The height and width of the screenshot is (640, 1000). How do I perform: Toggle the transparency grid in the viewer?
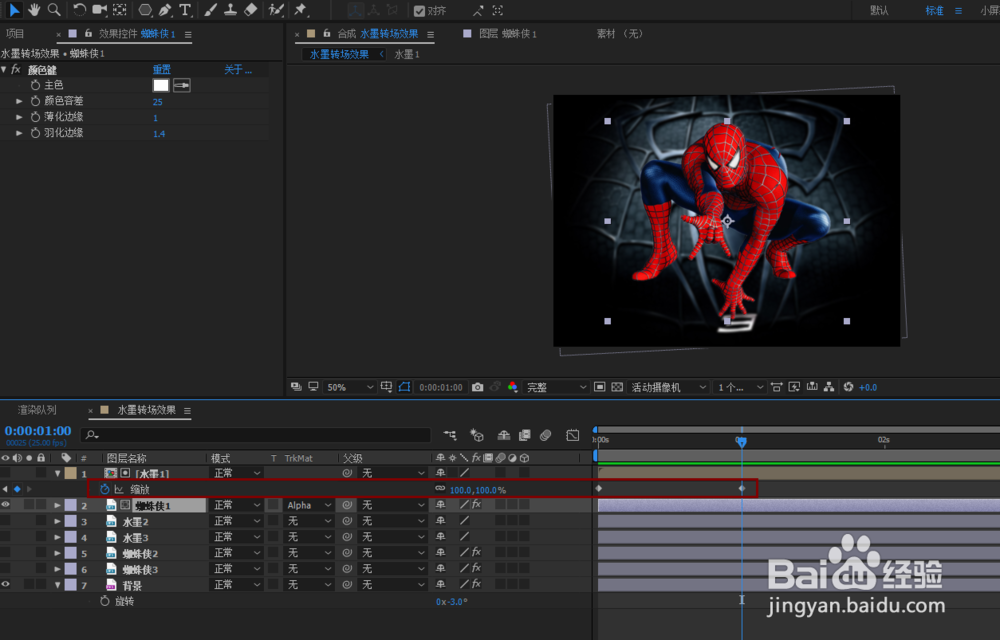[x=617, y=387]
